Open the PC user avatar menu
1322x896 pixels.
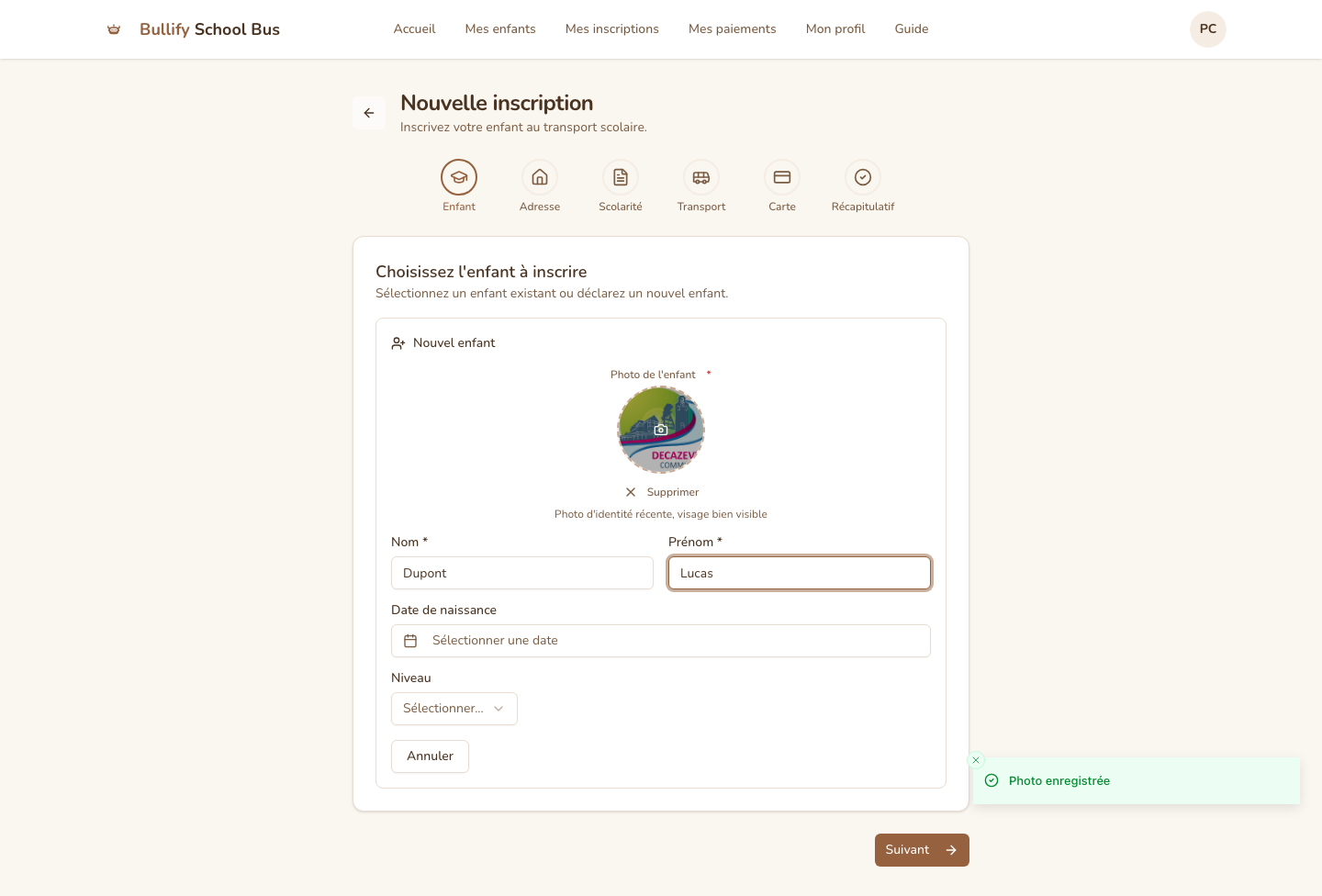pos(1208,29)
